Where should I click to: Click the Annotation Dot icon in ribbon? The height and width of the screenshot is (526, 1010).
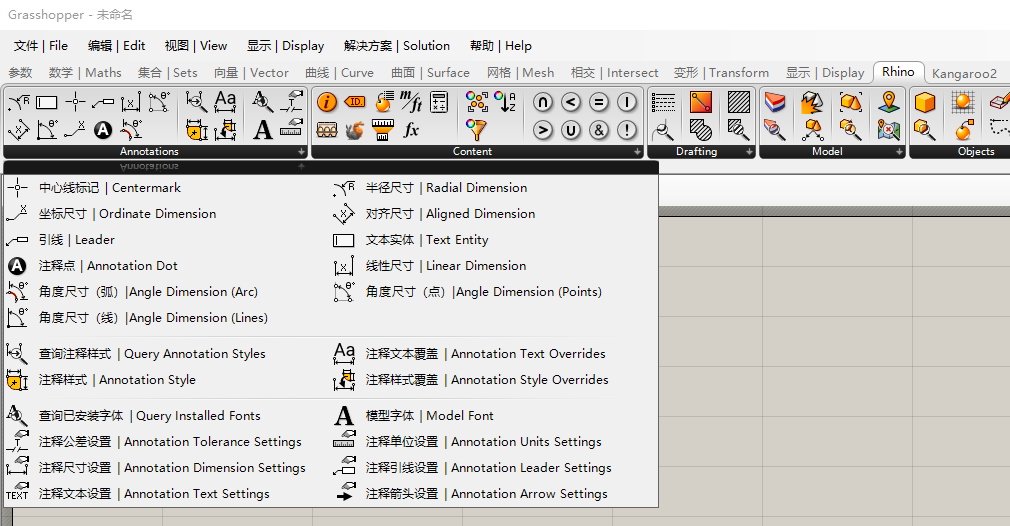[103, 130]
